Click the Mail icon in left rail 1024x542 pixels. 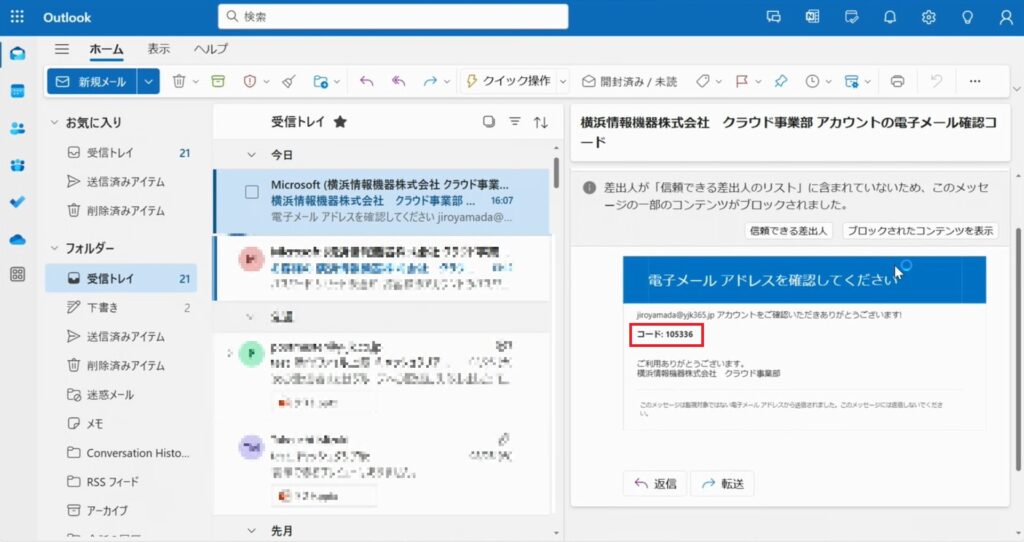click(x=18, y=54)
